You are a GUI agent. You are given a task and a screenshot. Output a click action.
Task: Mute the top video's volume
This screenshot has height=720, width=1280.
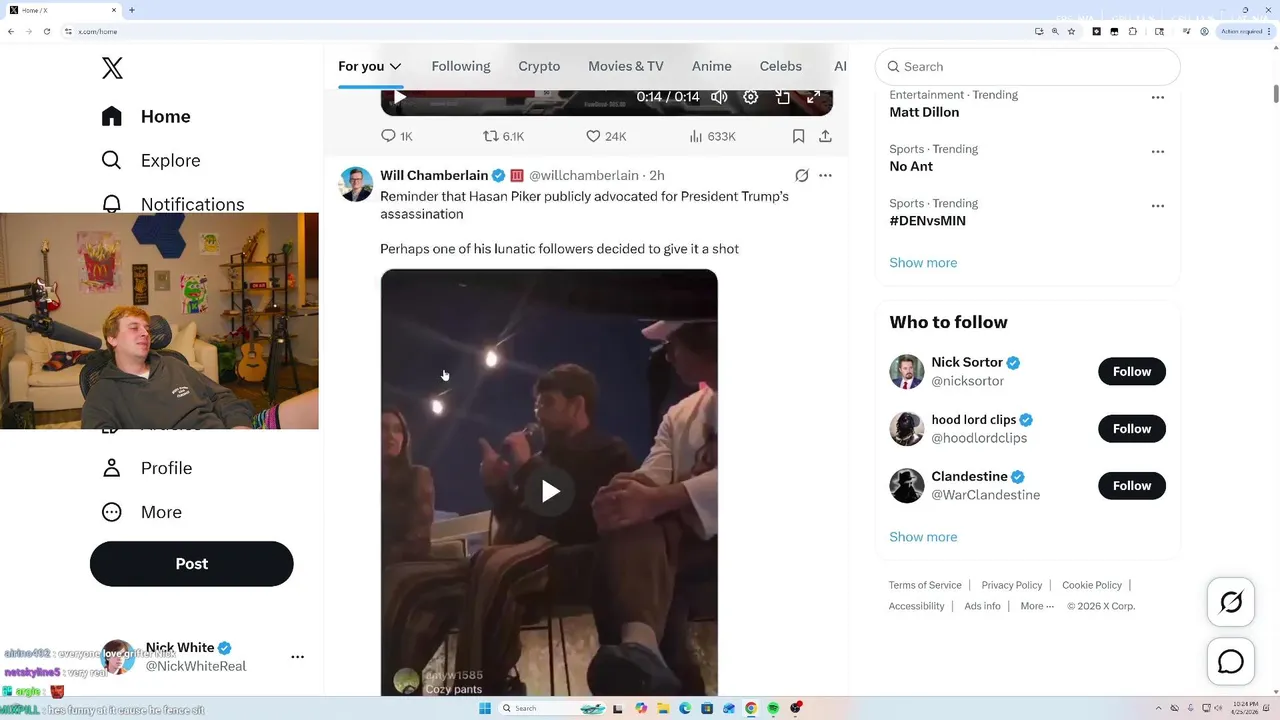click(x=719, y=97)
